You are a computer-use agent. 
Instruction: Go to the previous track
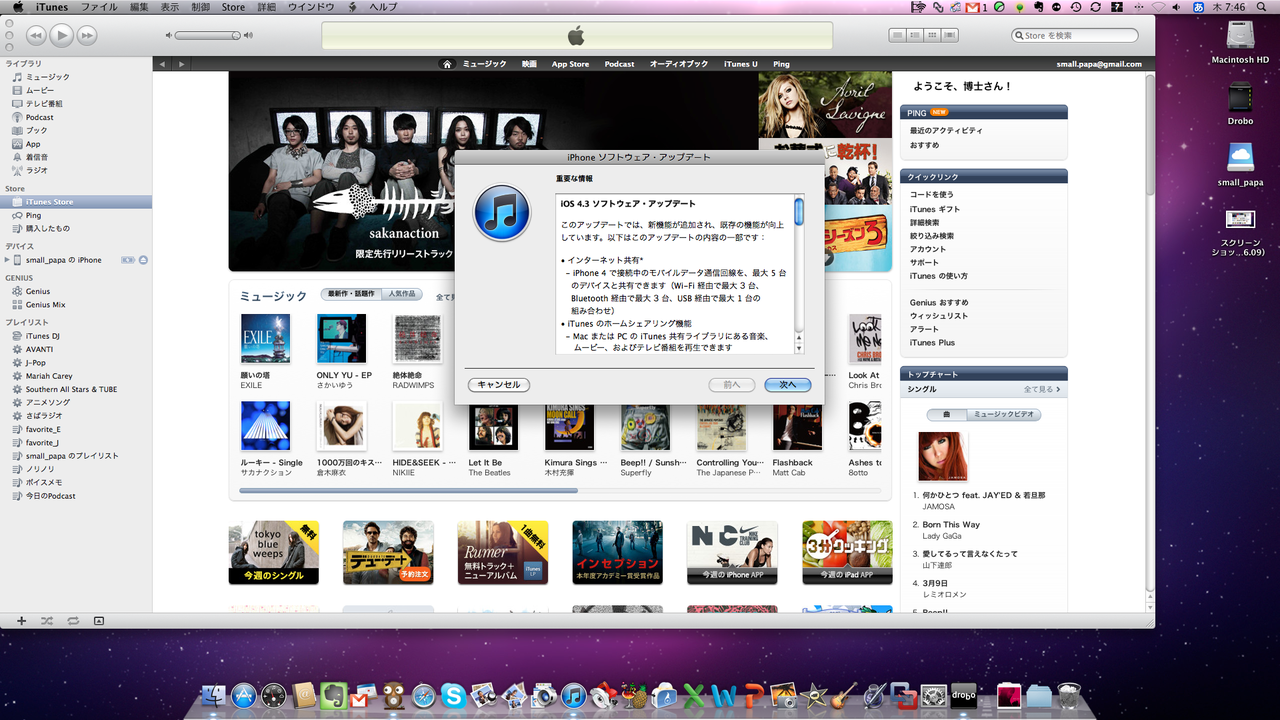(35, 35)
